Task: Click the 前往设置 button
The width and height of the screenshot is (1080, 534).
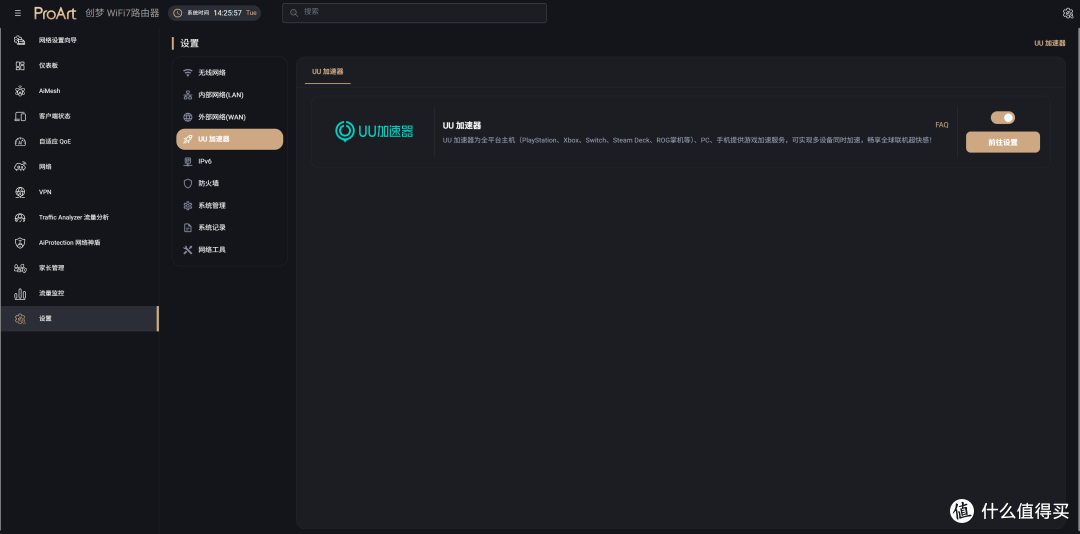Action: tap(1003, 142)
